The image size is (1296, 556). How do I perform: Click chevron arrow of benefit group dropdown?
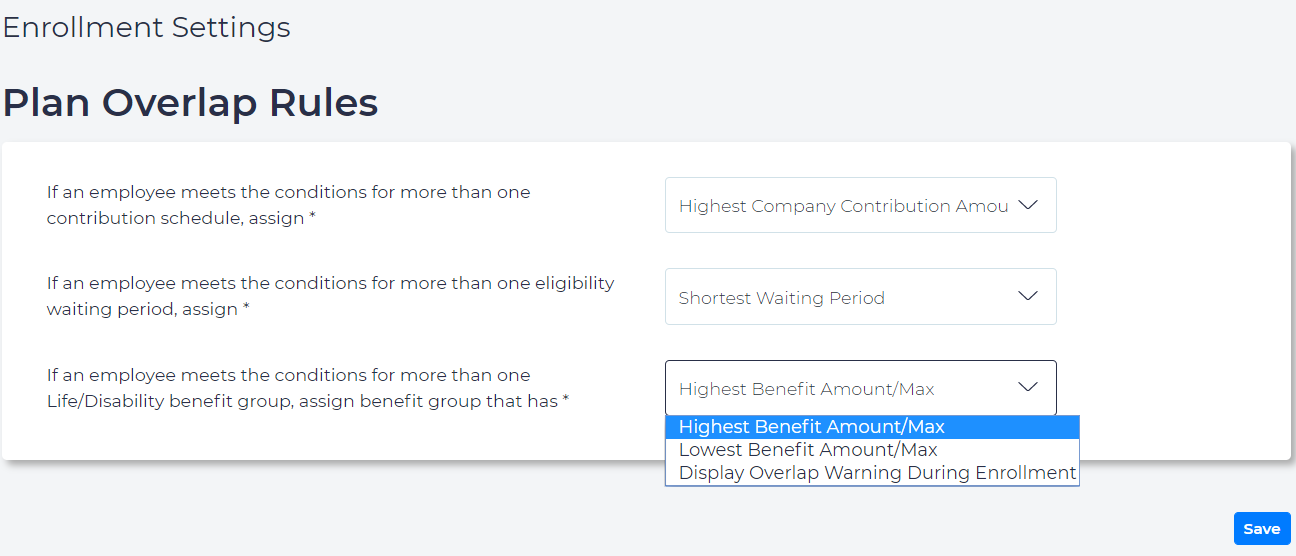click(x=1028, y=387)
